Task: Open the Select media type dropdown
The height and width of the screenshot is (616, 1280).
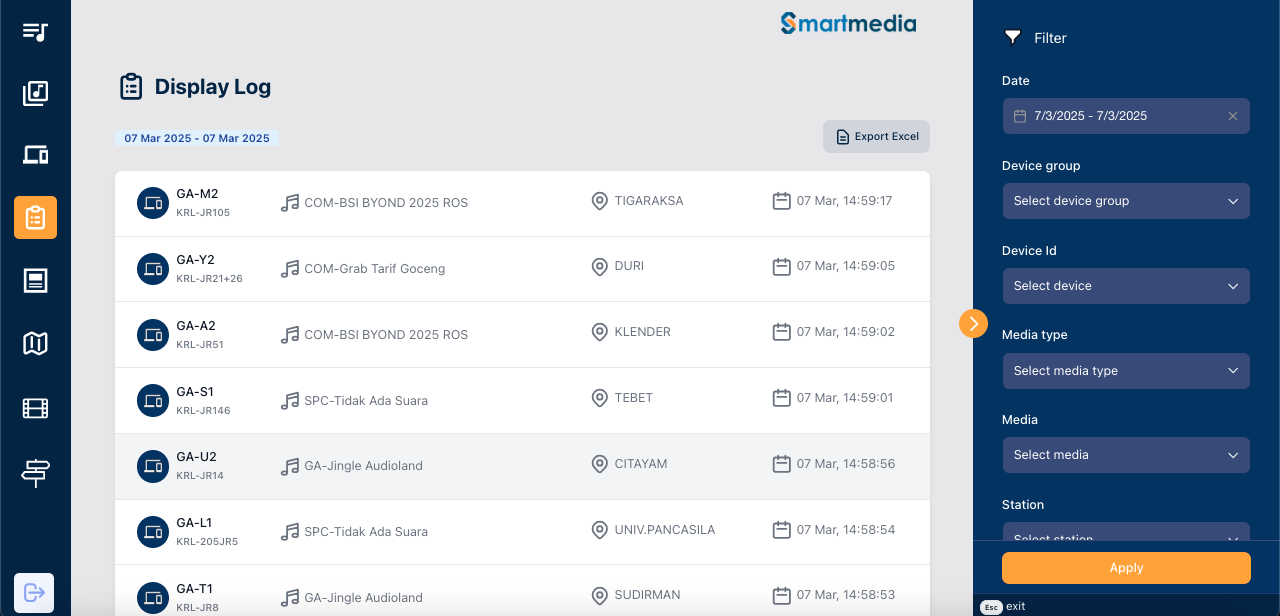Action: coord(1126,371)
